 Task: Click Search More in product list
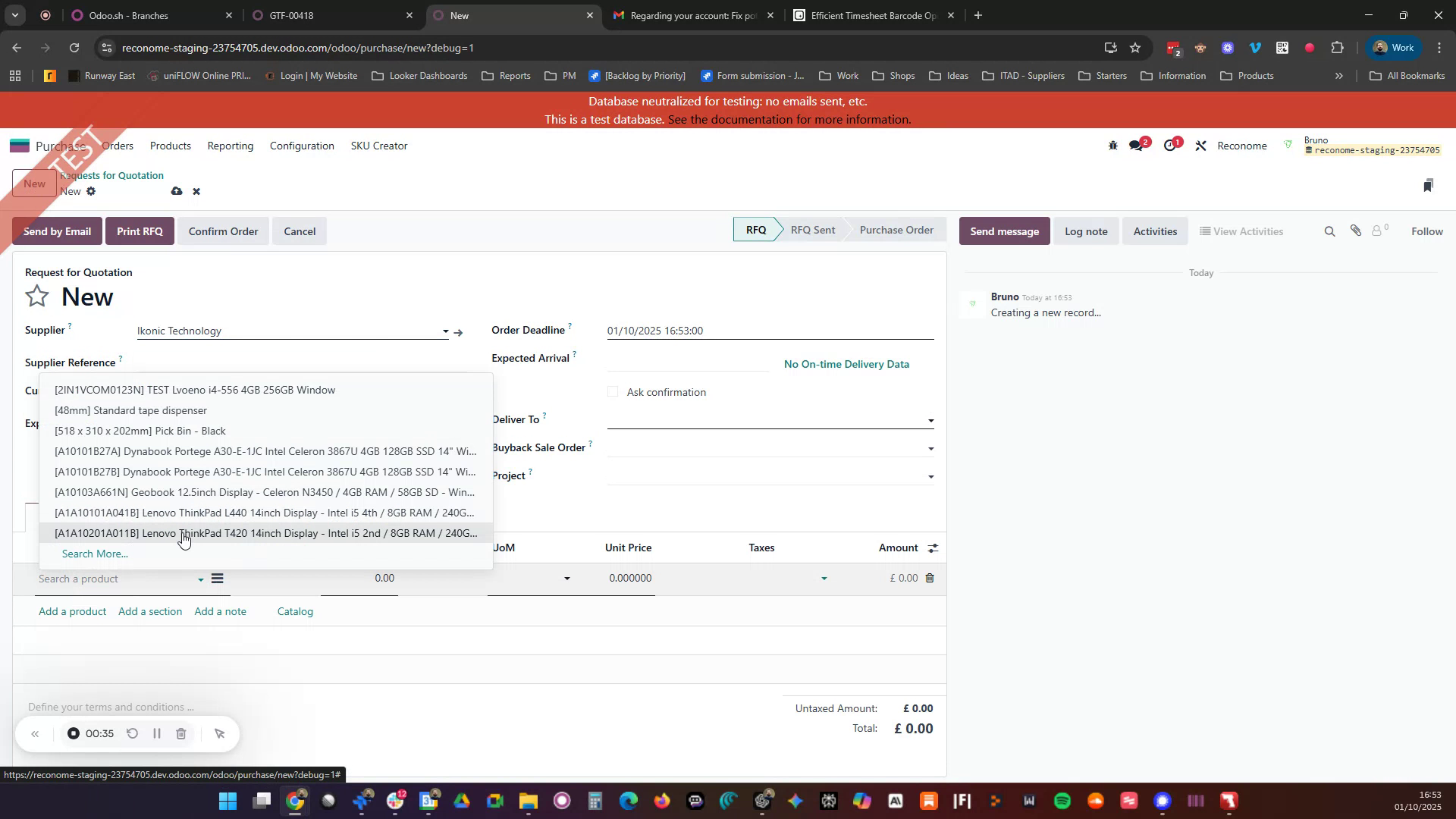[95, 554]
